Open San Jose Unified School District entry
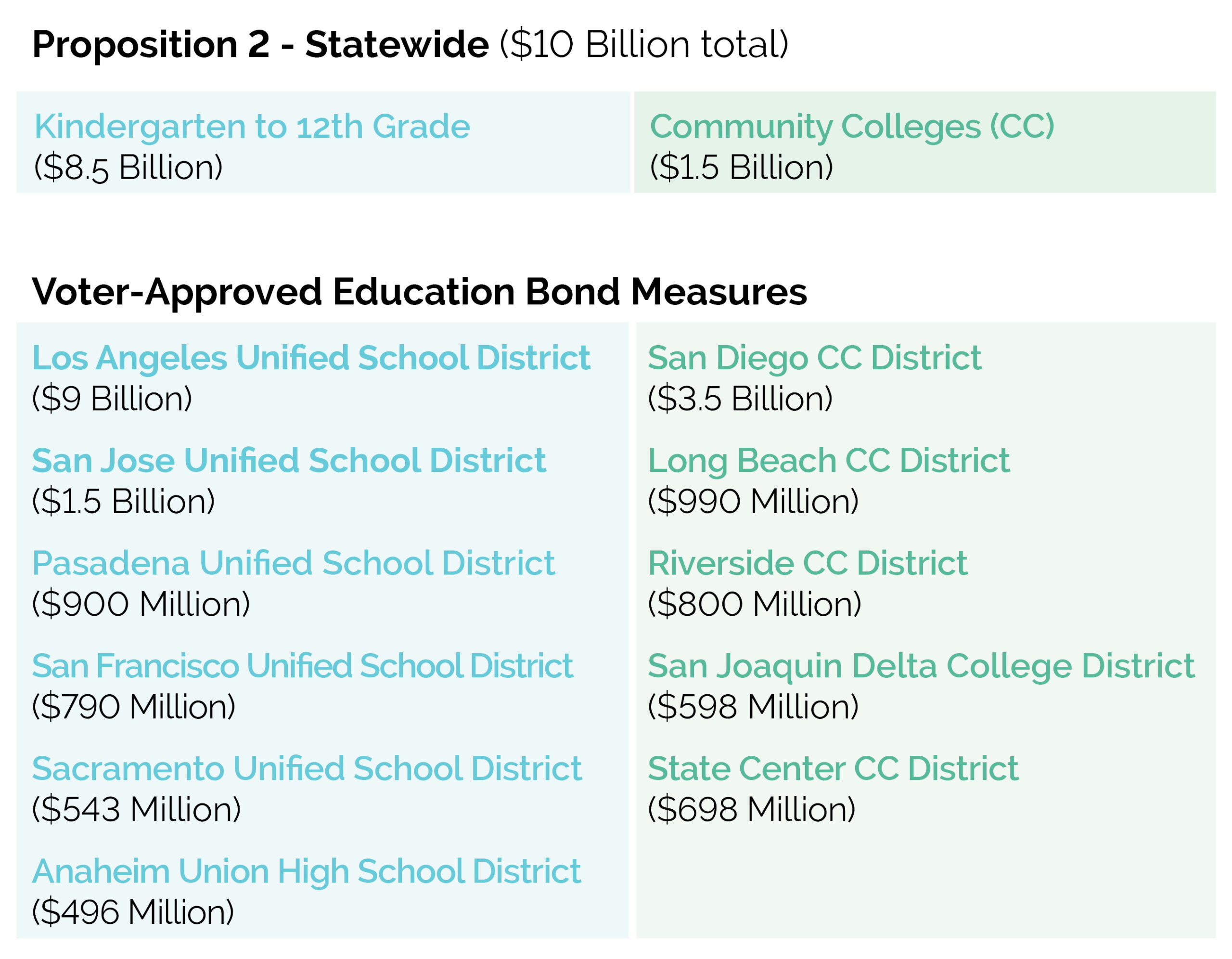This screenshot has width=1232, height=959. tap(289, 461)
